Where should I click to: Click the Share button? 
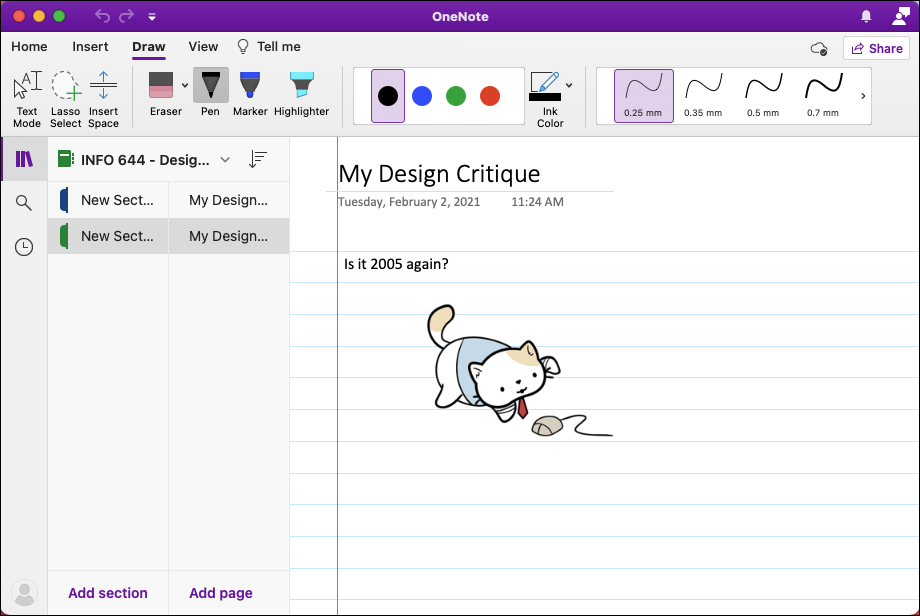pyautogui.click(x=877, y=49)
